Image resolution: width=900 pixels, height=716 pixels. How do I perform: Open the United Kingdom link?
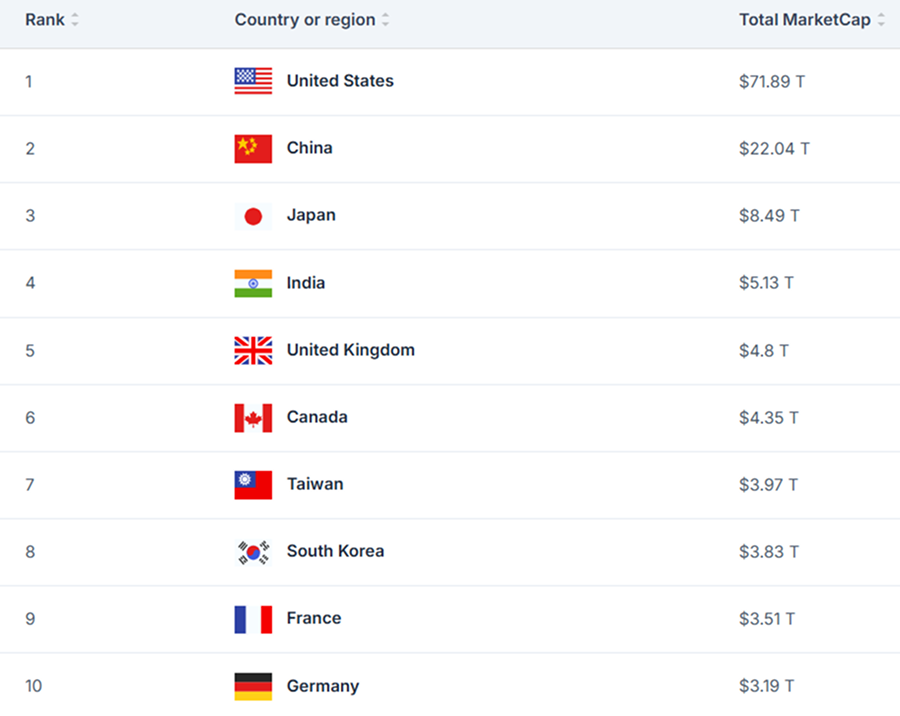[350, 350]
